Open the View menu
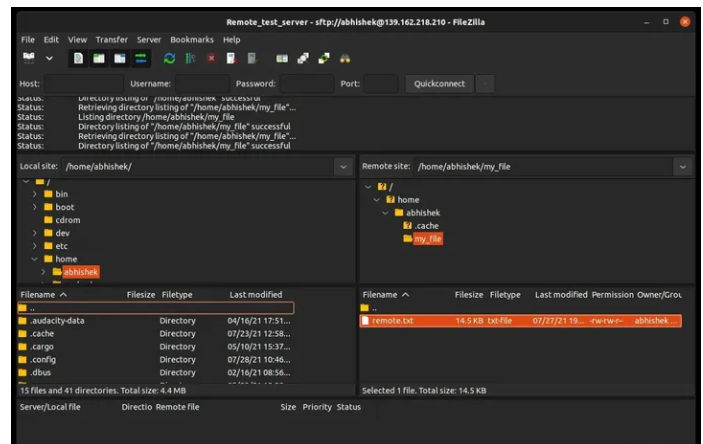 (77, 39)
